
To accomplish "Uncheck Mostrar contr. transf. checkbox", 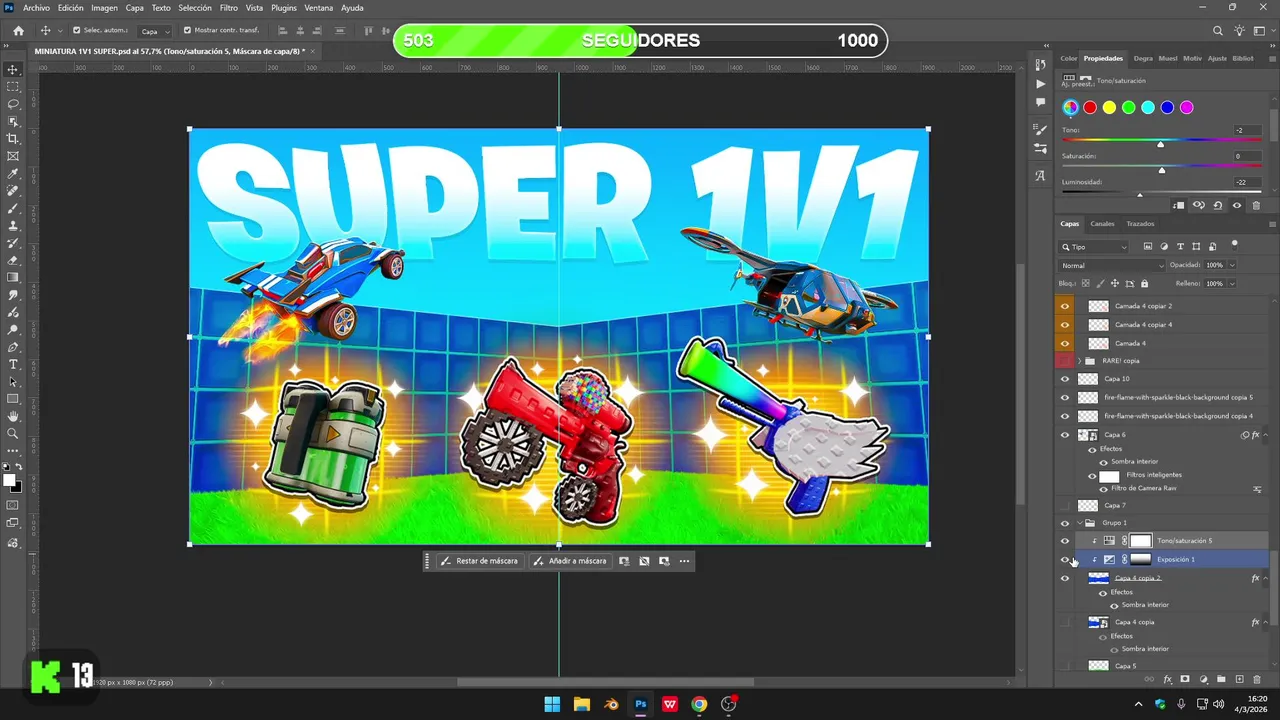I will point(187,31).
